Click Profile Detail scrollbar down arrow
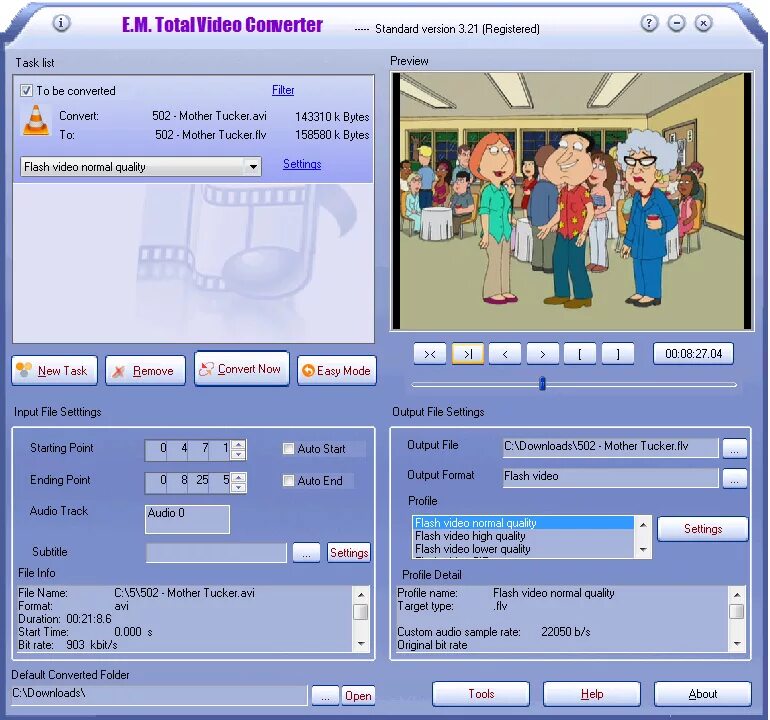 [x=737, y=644]
